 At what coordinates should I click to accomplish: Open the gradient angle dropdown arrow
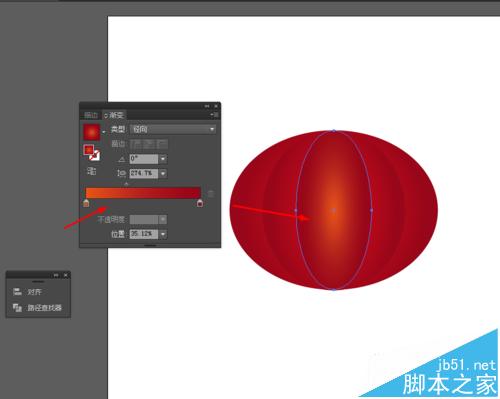[163, 159]
